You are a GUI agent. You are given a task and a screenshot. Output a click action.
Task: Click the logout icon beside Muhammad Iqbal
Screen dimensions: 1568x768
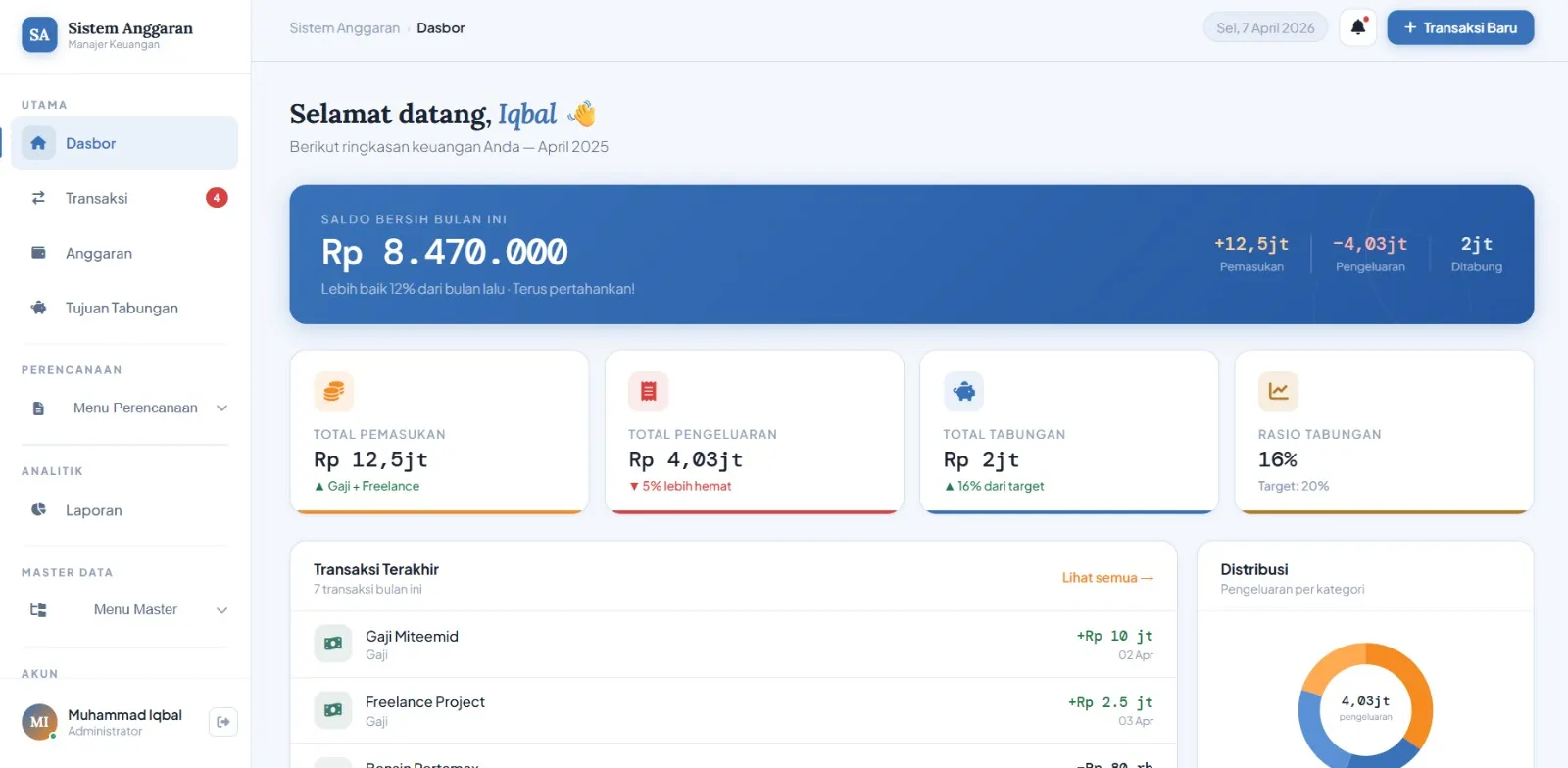click(223, 722)
